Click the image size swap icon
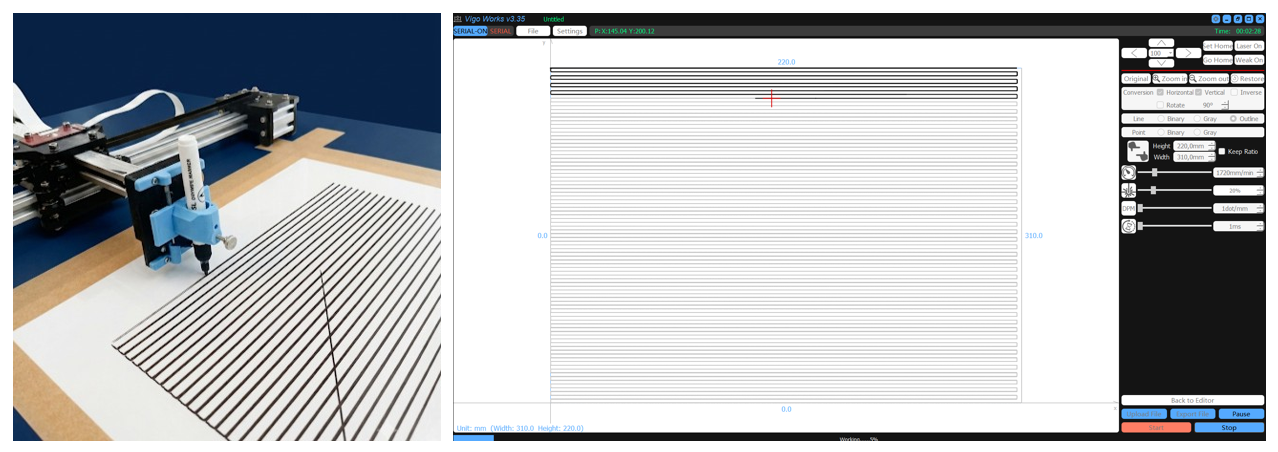This screenshot has width=1278, height=452. 1137,151
